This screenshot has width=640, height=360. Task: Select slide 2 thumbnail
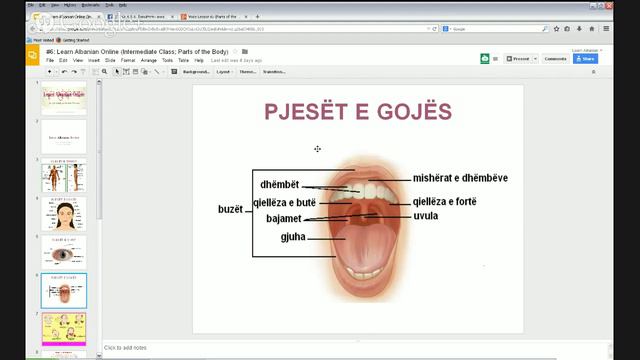coord(64,137)
